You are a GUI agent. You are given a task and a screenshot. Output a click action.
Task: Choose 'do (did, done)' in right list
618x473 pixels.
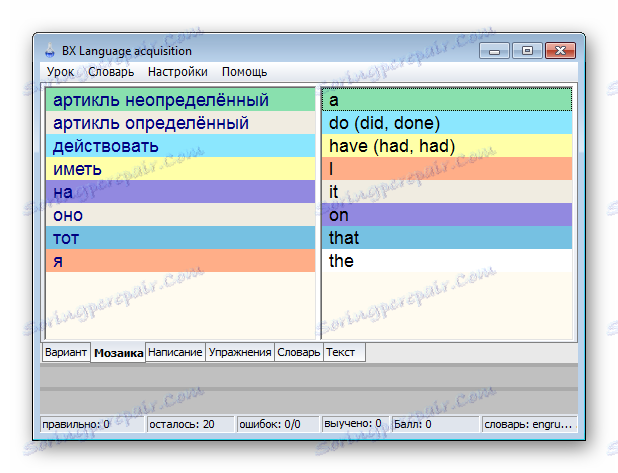447,123
